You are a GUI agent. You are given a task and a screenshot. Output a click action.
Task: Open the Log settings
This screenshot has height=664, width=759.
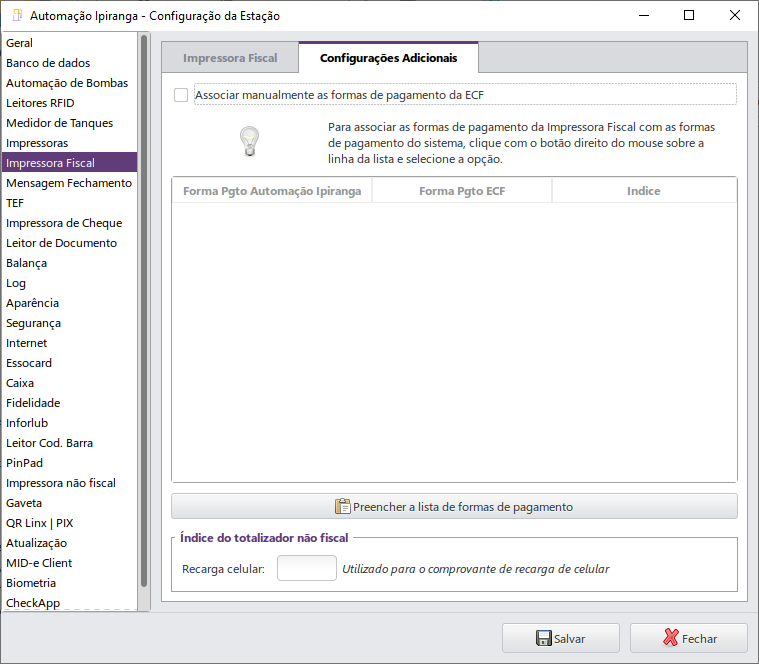pos(69,283)
